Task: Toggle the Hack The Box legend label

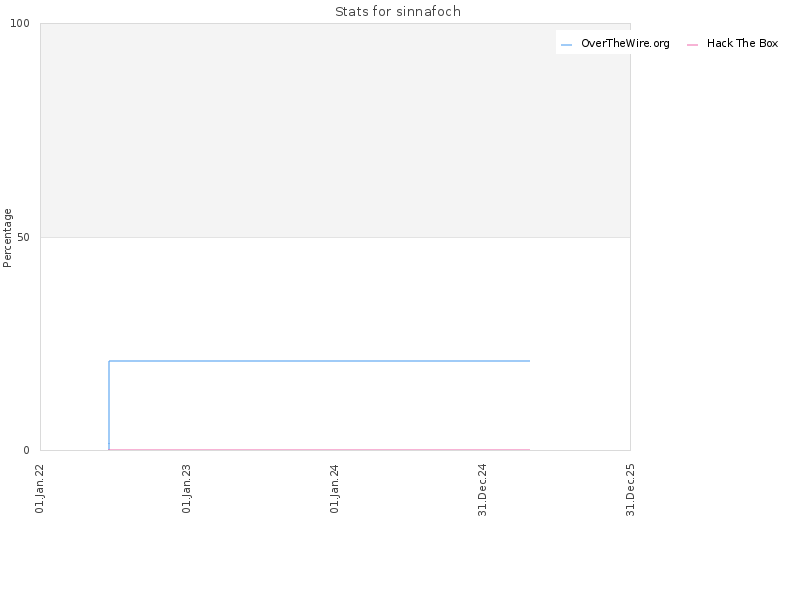Action: (742, 43)
